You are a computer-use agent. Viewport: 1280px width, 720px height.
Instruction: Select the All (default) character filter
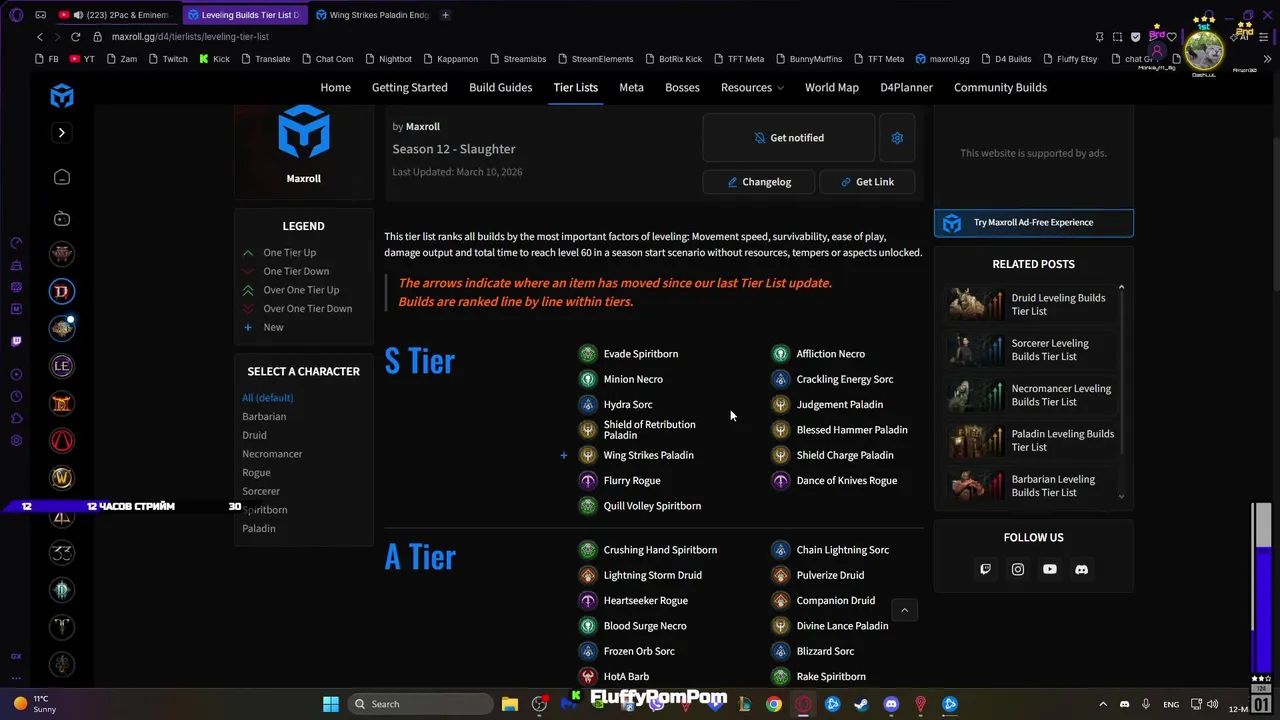click(267, 398)
